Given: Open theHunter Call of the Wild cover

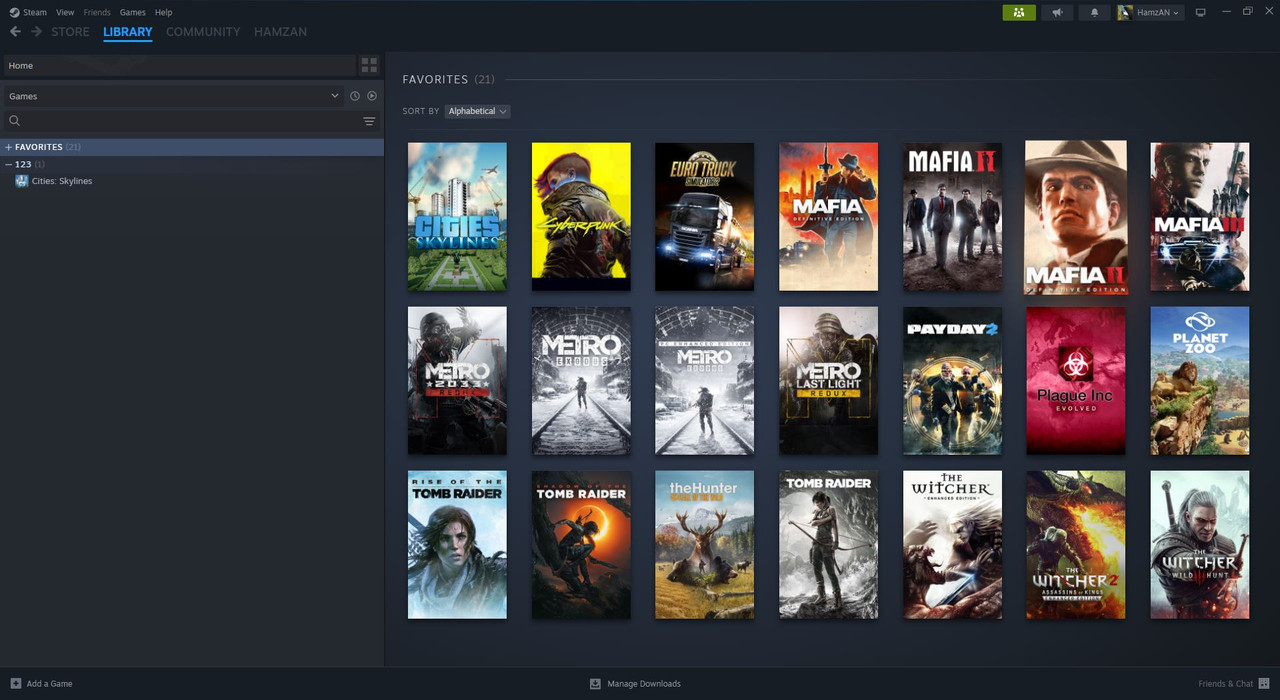Looking at the screenshot, I should pos(704,545).
